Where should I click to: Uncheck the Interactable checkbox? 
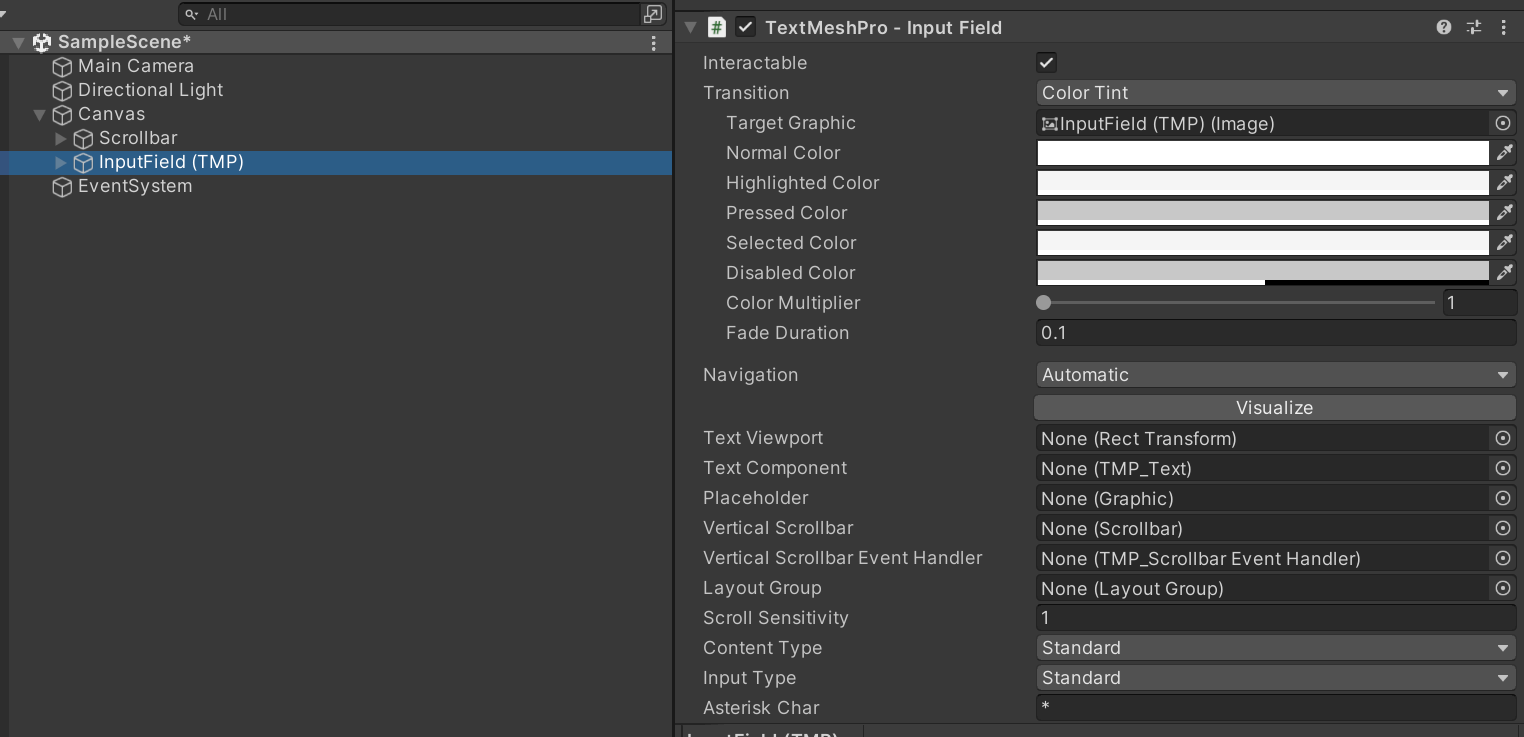click(1046, 62)
